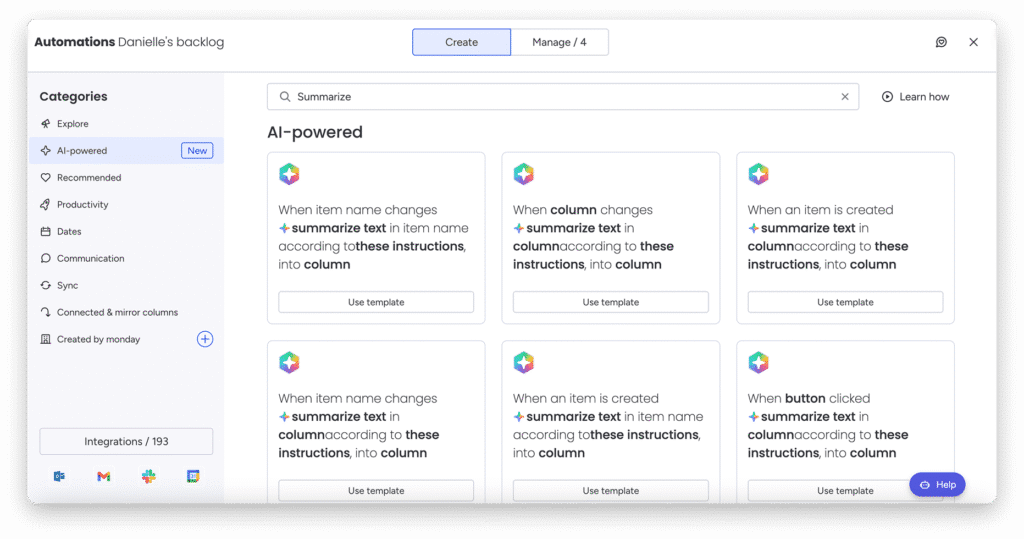This screenshot has height=539, width=1024.
Task: Click the Created by monday building icon
Action: (46, 339)
